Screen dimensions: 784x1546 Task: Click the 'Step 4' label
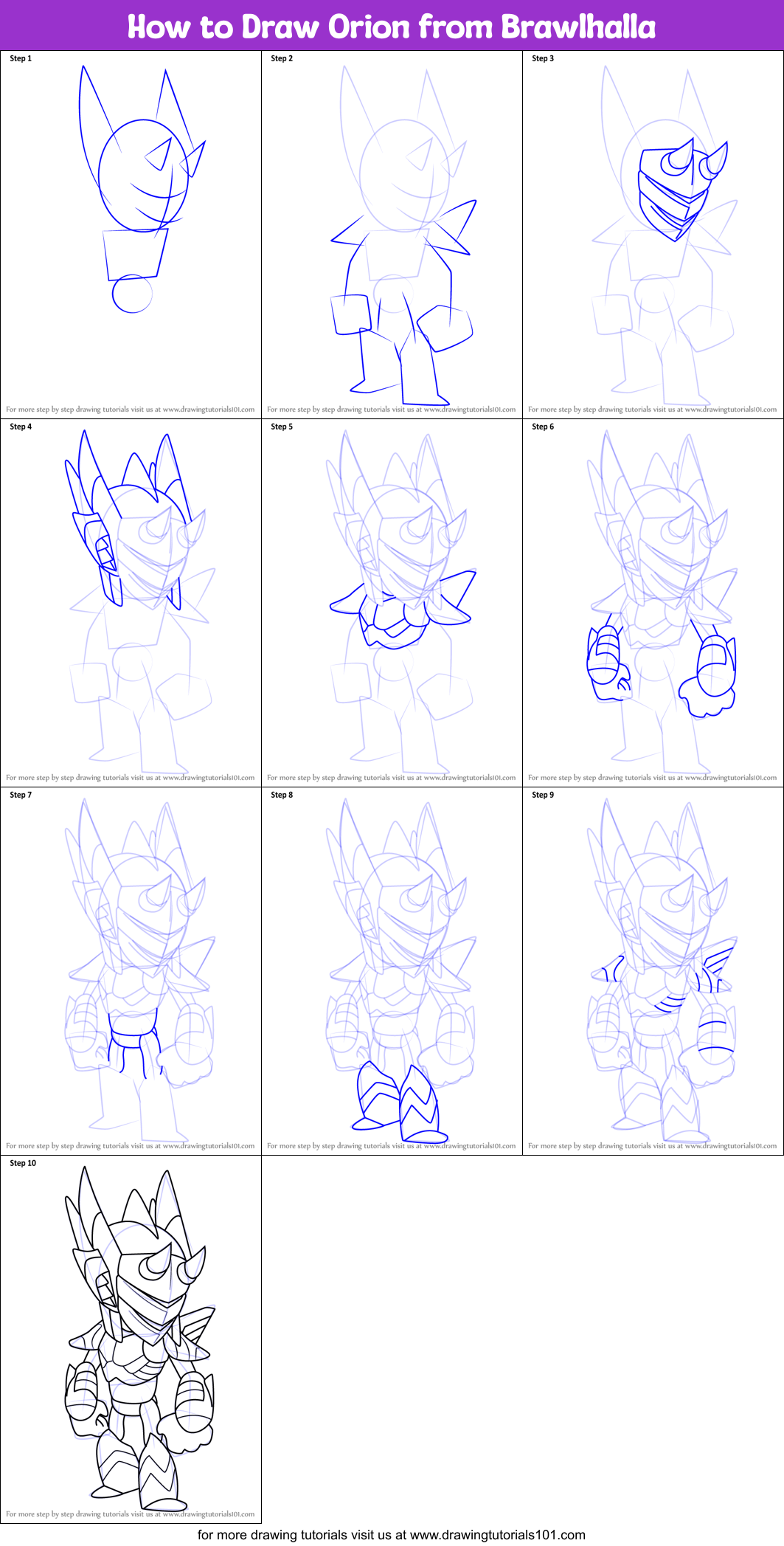click(21, 427)
